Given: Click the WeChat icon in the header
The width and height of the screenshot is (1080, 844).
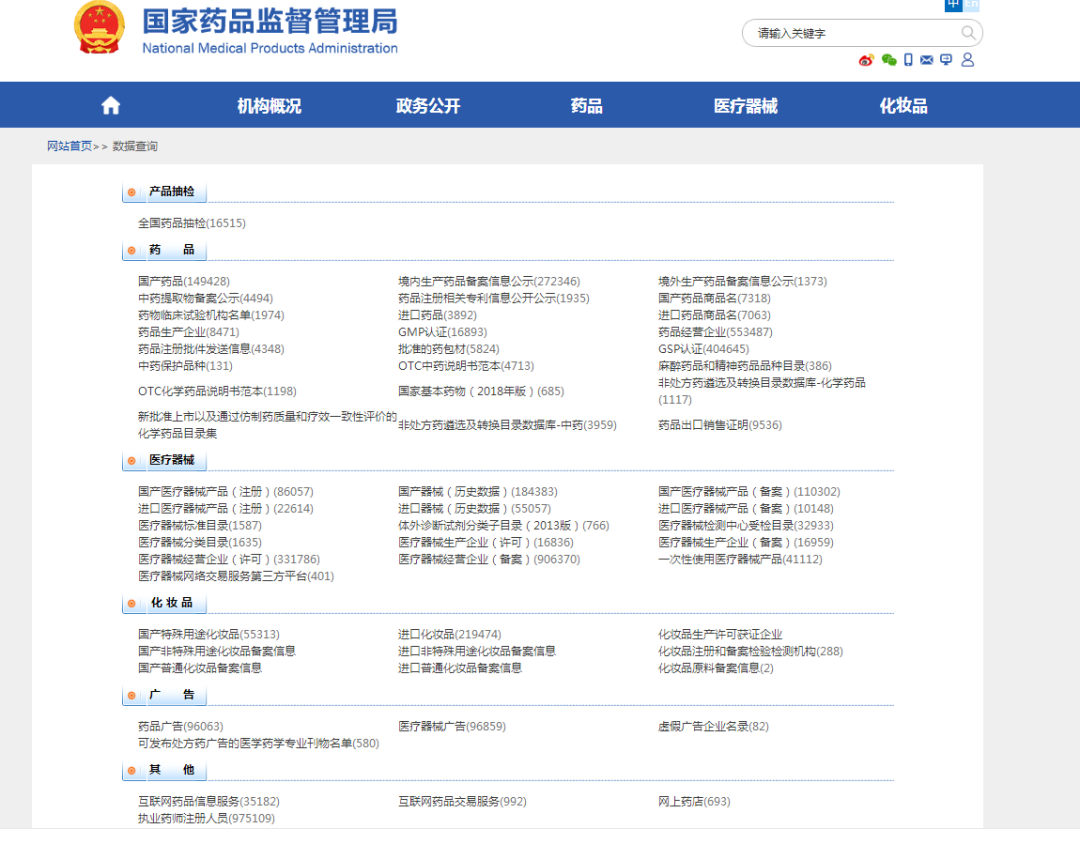Looking at the screenshot, I should (x=888, y=60).
